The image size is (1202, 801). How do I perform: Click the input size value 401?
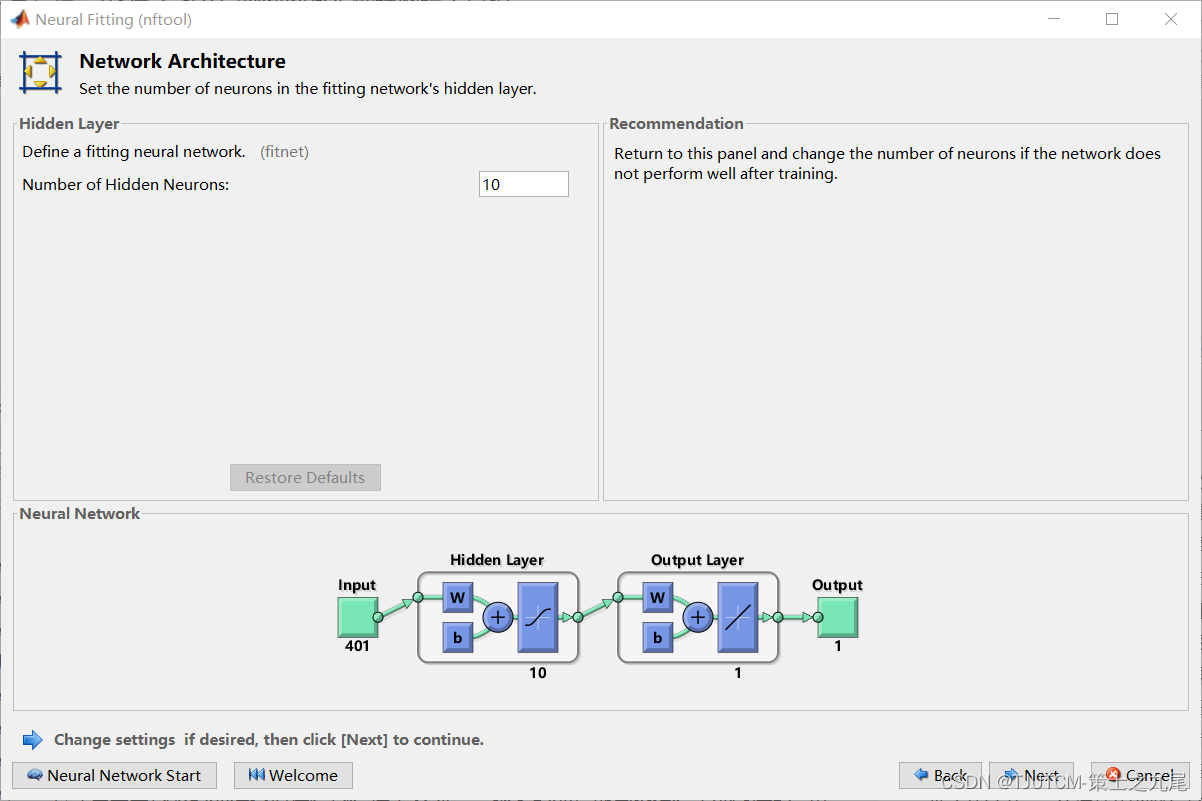[357, 646]
